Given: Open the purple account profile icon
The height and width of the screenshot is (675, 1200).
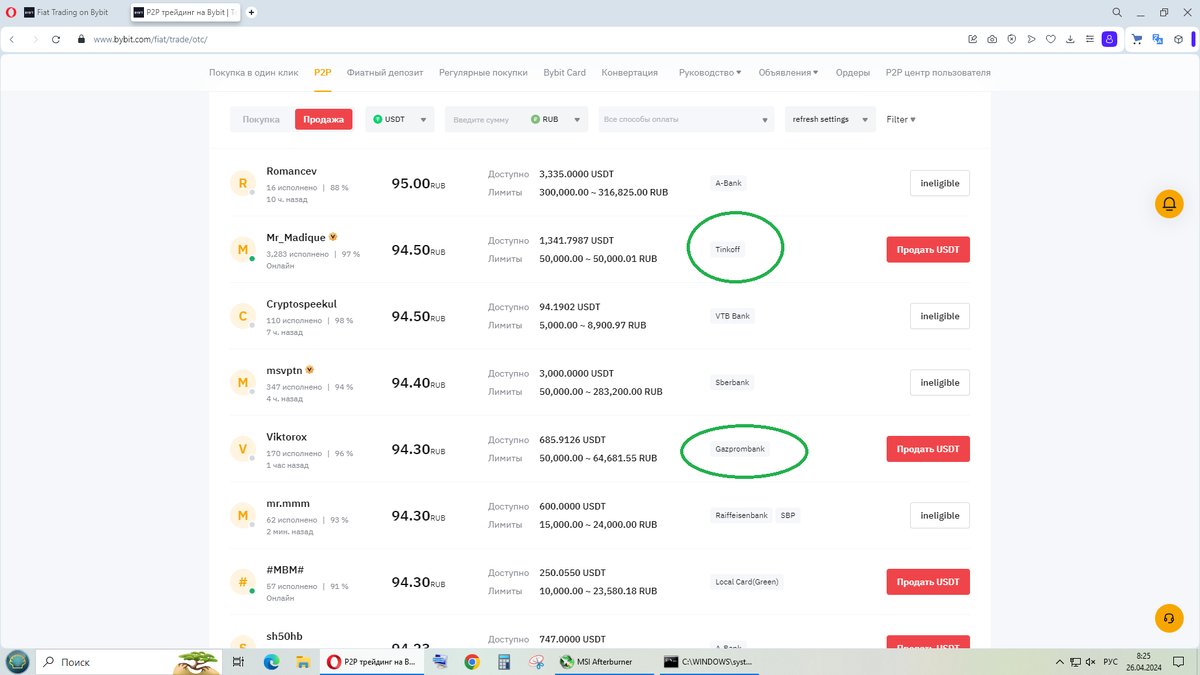Looking at the screenshot, I should point(1109,39).
